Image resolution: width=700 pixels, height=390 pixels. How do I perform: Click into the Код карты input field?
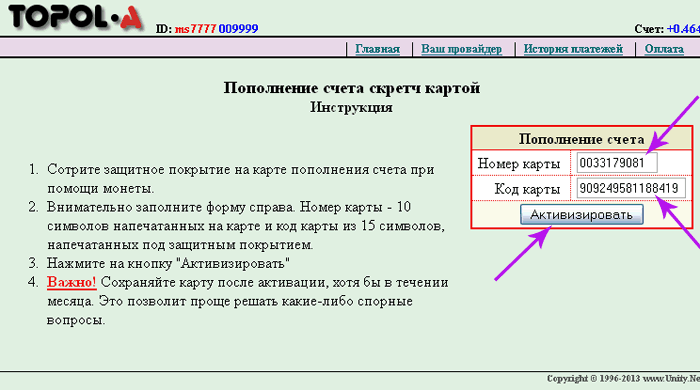coord(631,188)
